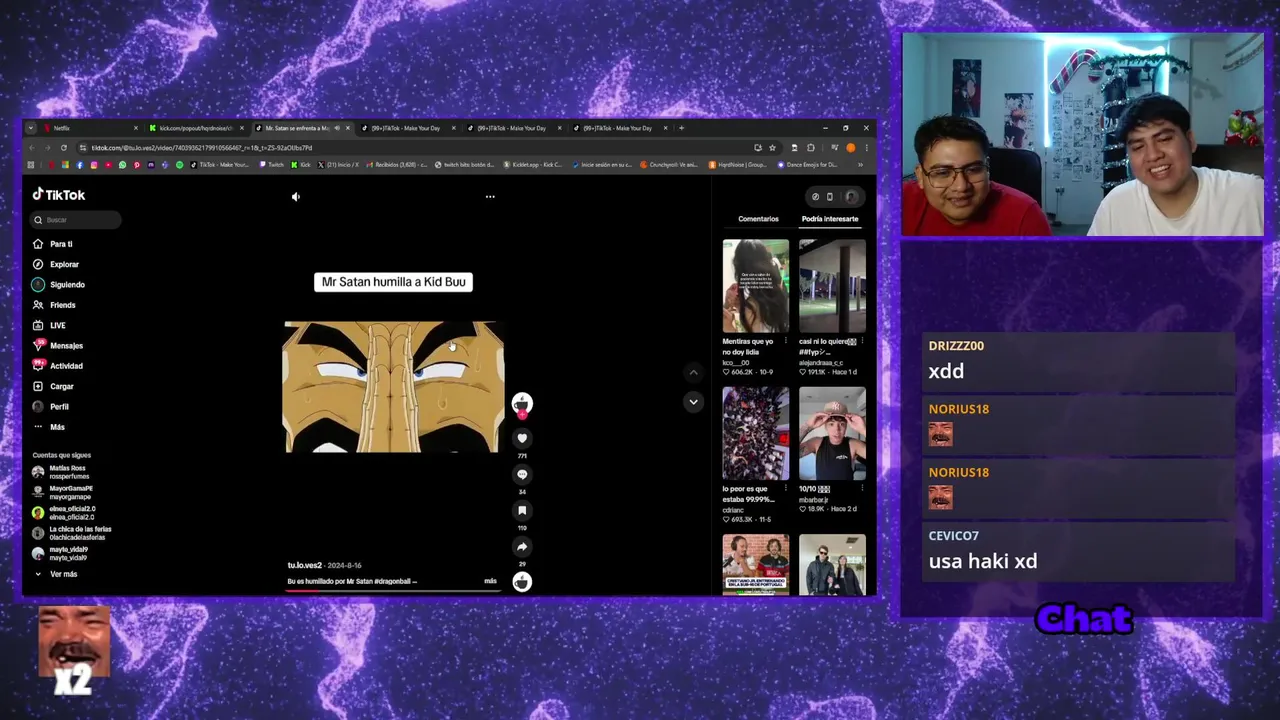Open options for 'lo peor es que estaba'
Image resolution: width=1280 pixels, height=720 pixels.
tap(786, 489)
